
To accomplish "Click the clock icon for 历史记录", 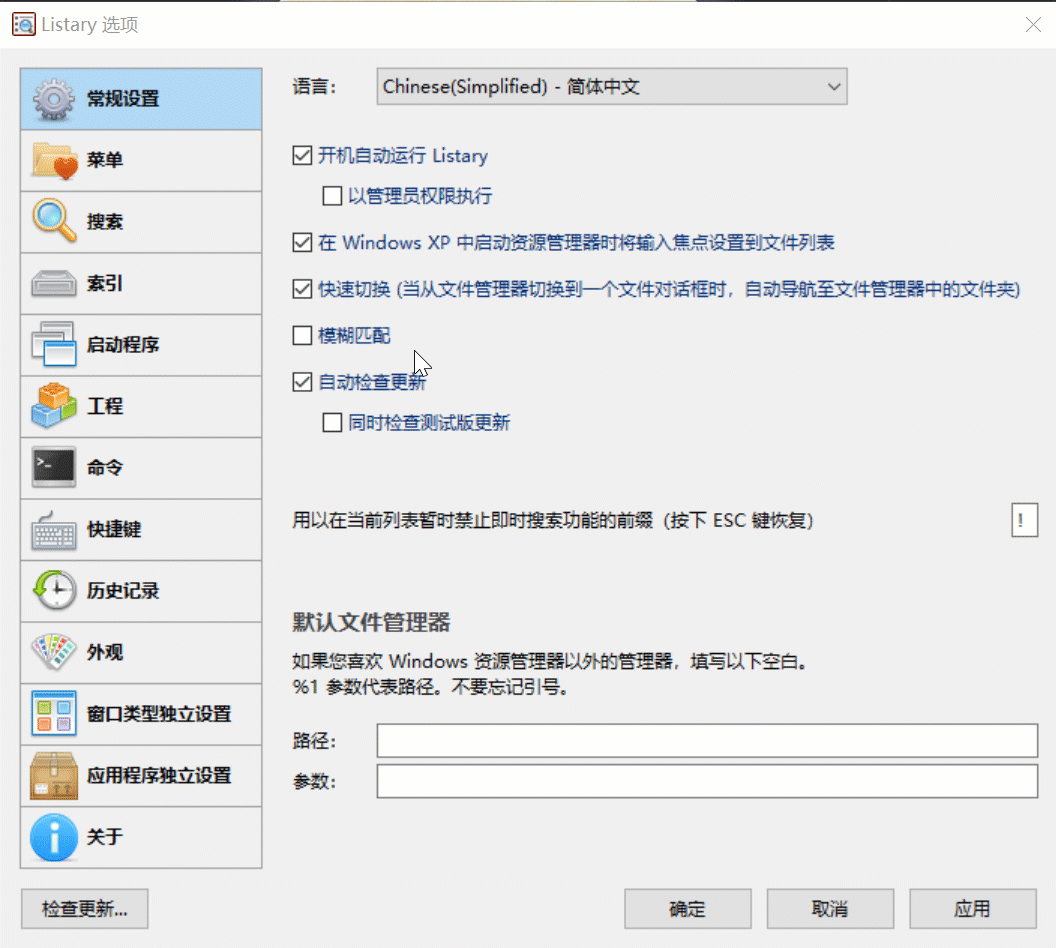I will point(54,590).
